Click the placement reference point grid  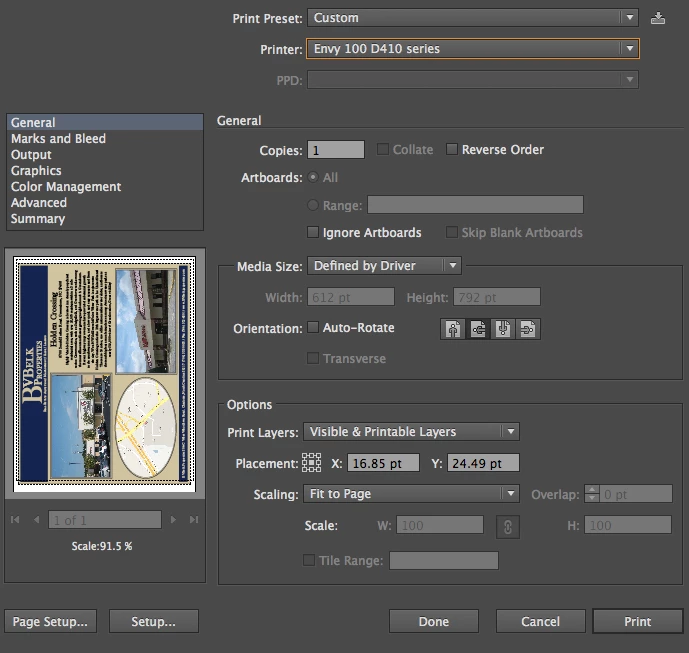(x=311, y=463)
